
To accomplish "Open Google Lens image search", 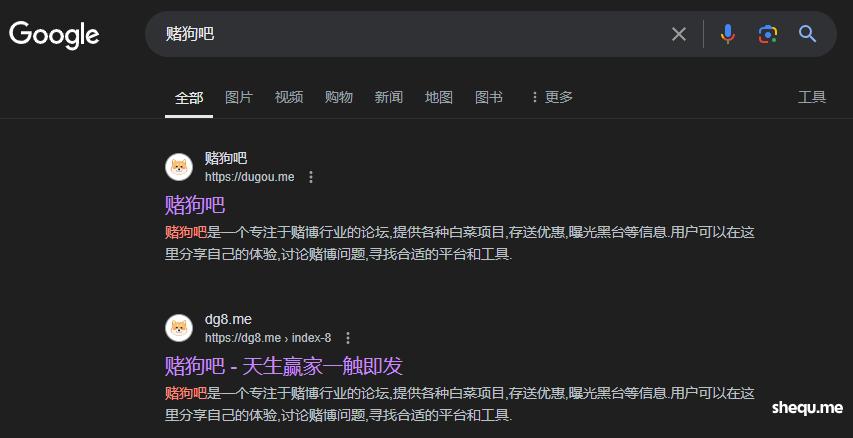I will pos(767,35).
